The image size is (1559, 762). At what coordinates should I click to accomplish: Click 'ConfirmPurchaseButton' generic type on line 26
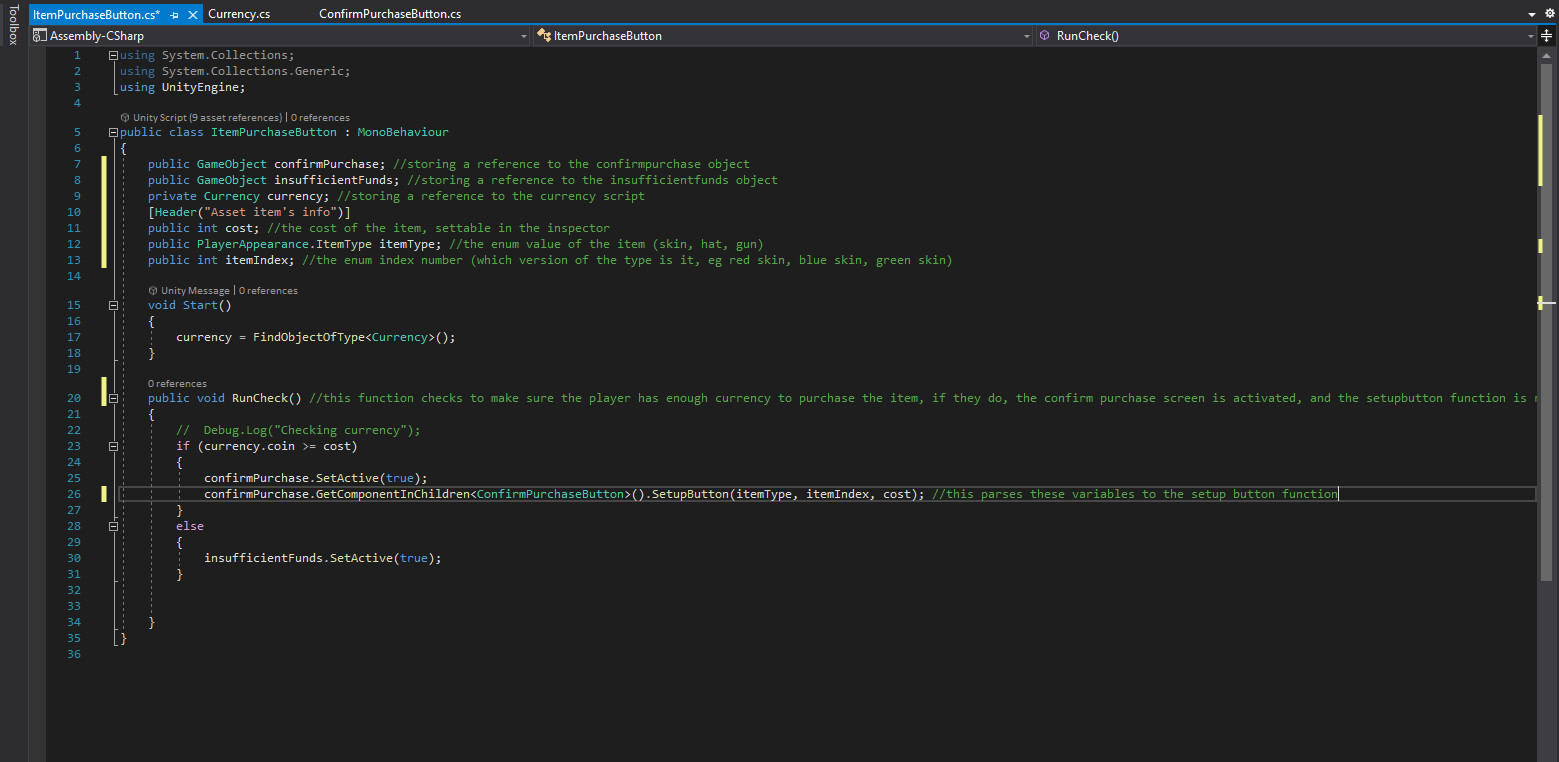551,494
